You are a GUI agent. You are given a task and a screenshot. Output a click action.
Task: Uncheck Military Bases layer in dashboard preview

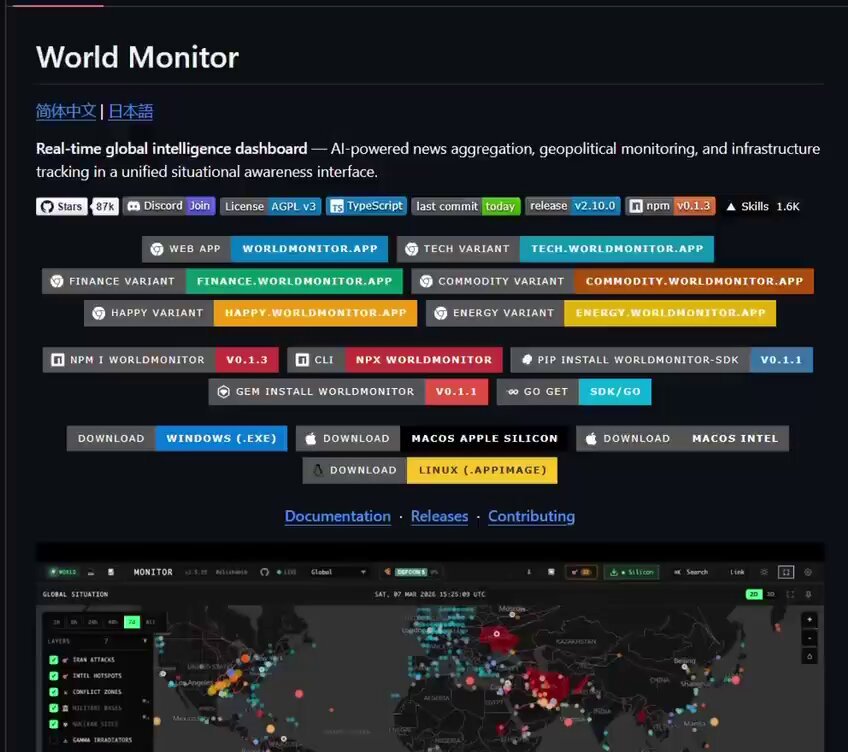tap(54, 708)
